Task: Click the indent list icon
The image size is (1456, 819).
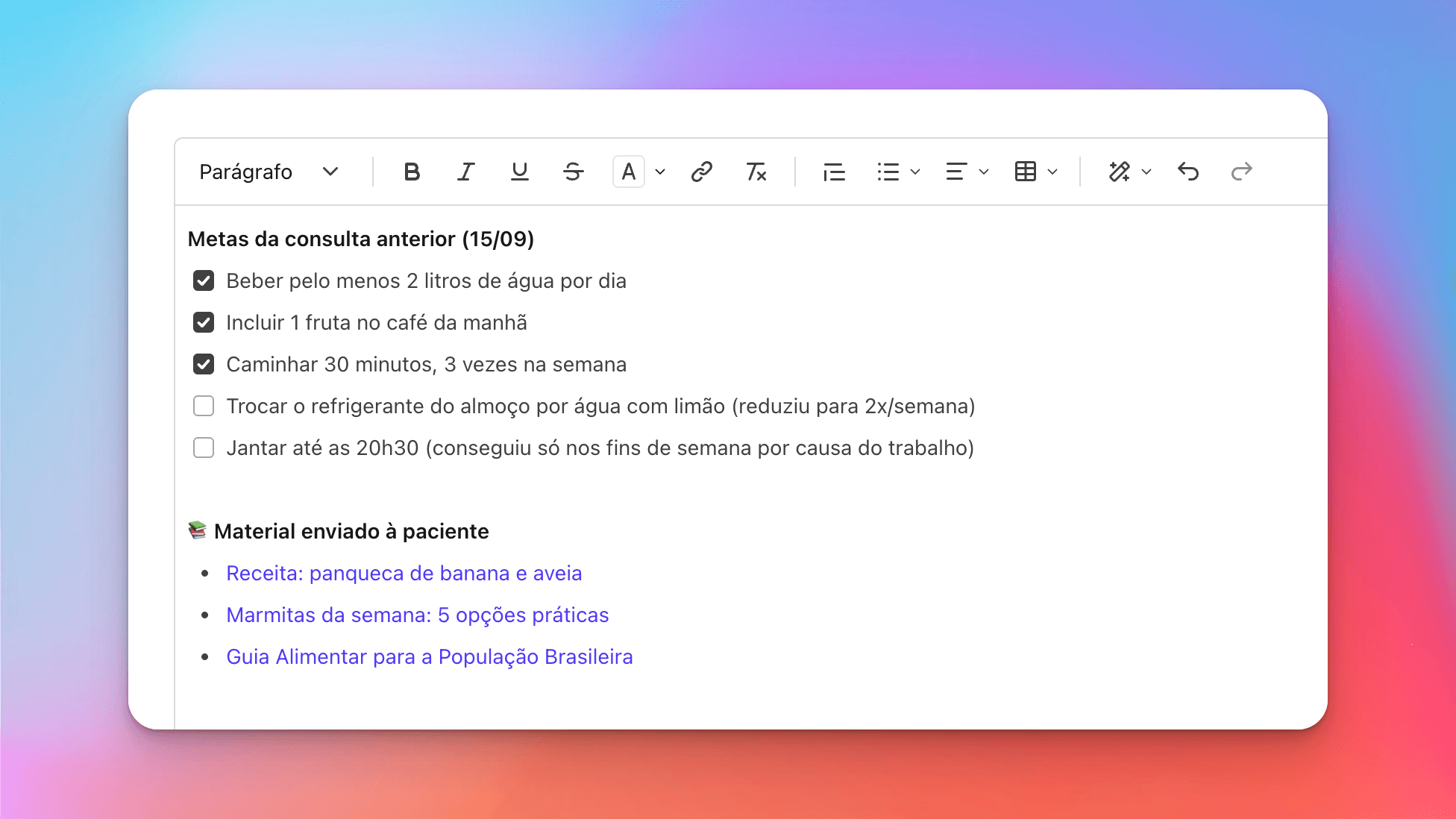Action: tap(834, 172)
